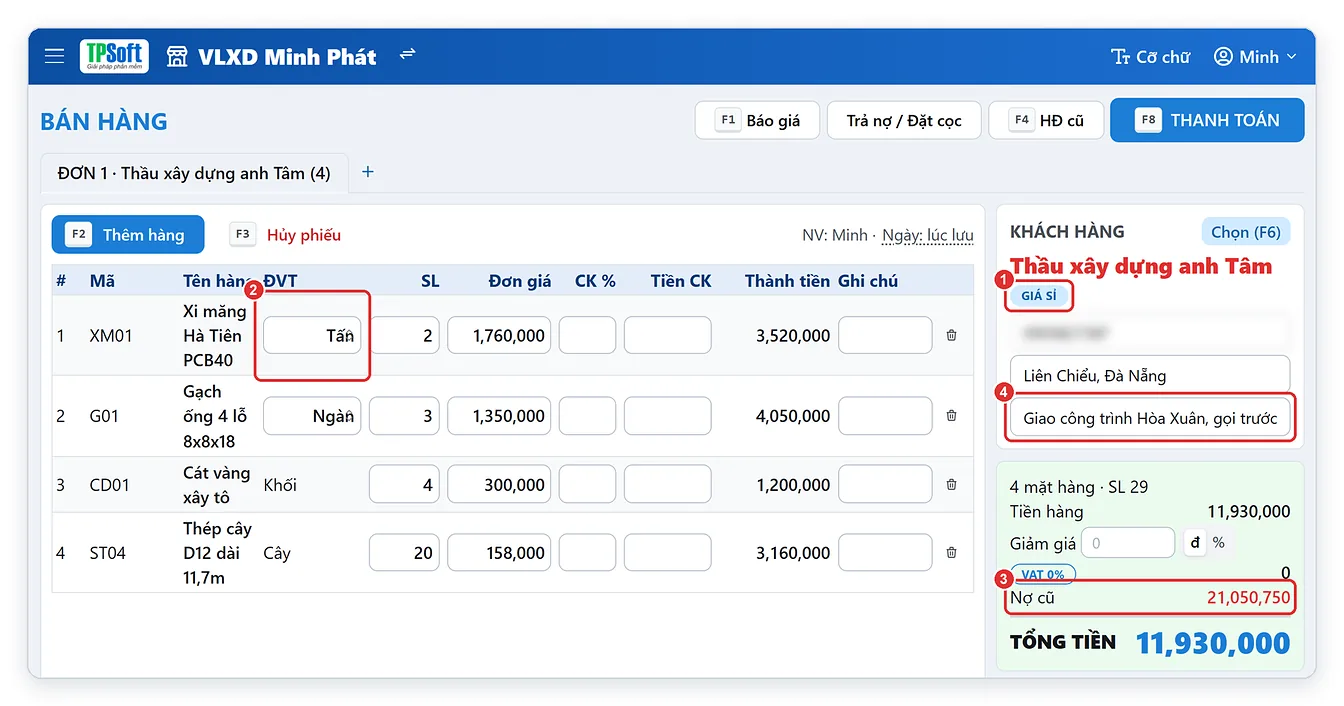Click the customer name Thầu xây dựng anh Tâm
Screen dimensions: 1344x706
1141,266
